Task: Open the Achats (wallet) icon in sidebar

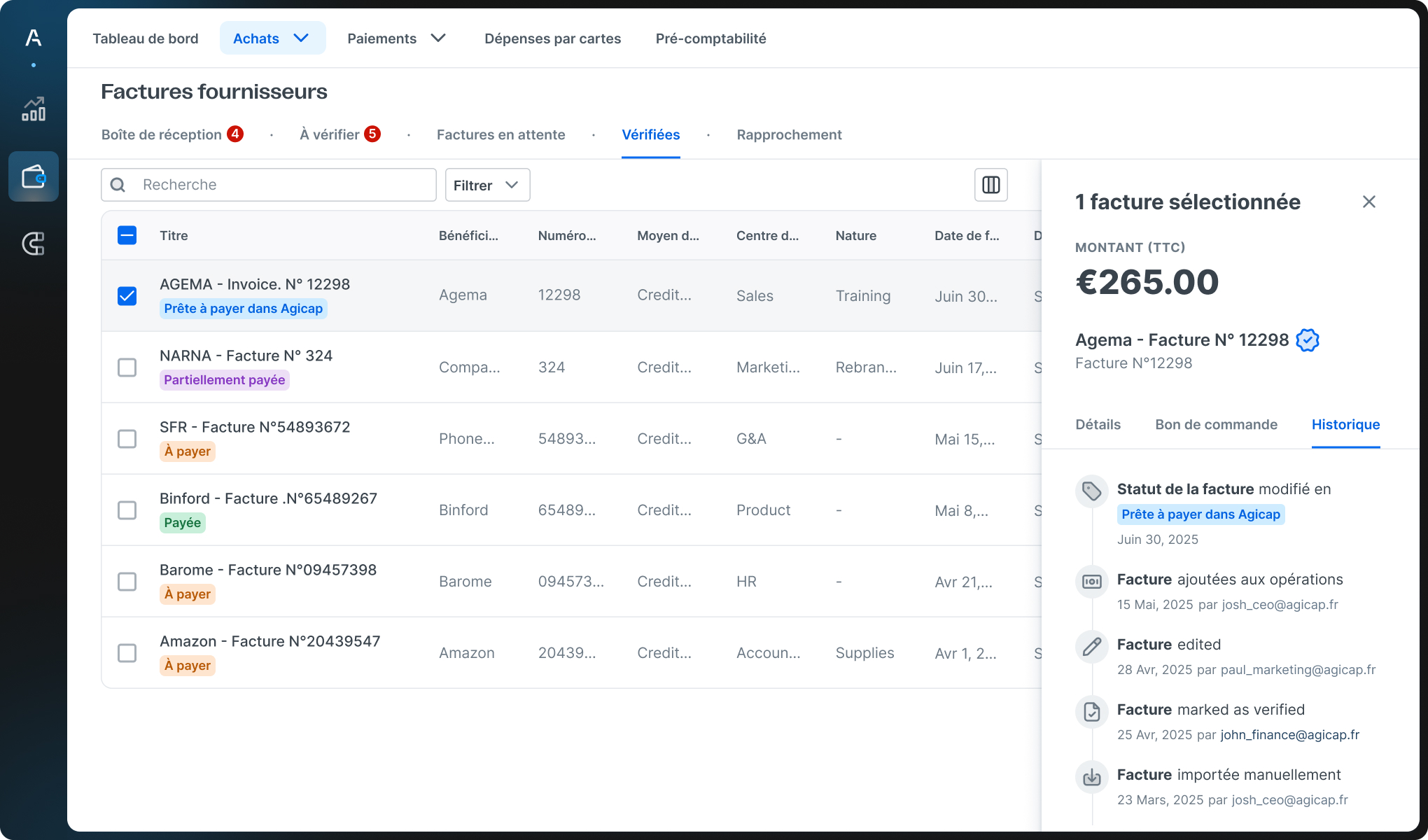Action: [x=33, y=176]
